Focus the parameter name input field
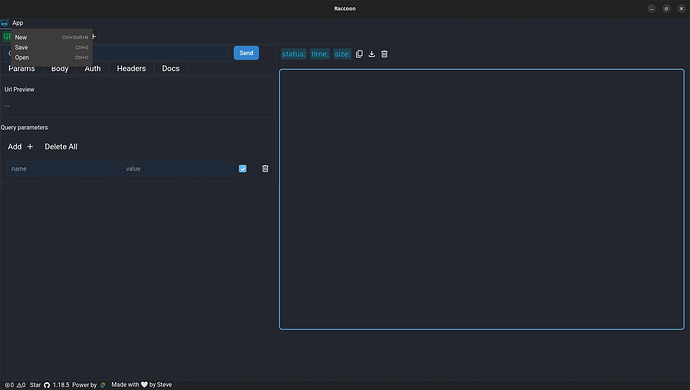Screen dimensions: 690x390 tap(62, 169)
